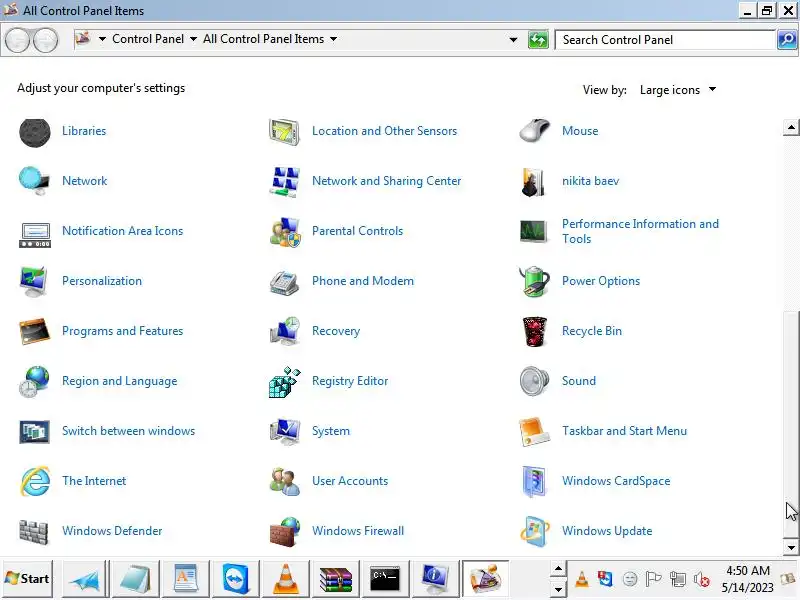The image size is (800, 600).
Task: Click the search magnifier button
Action: tap(787, 40)
